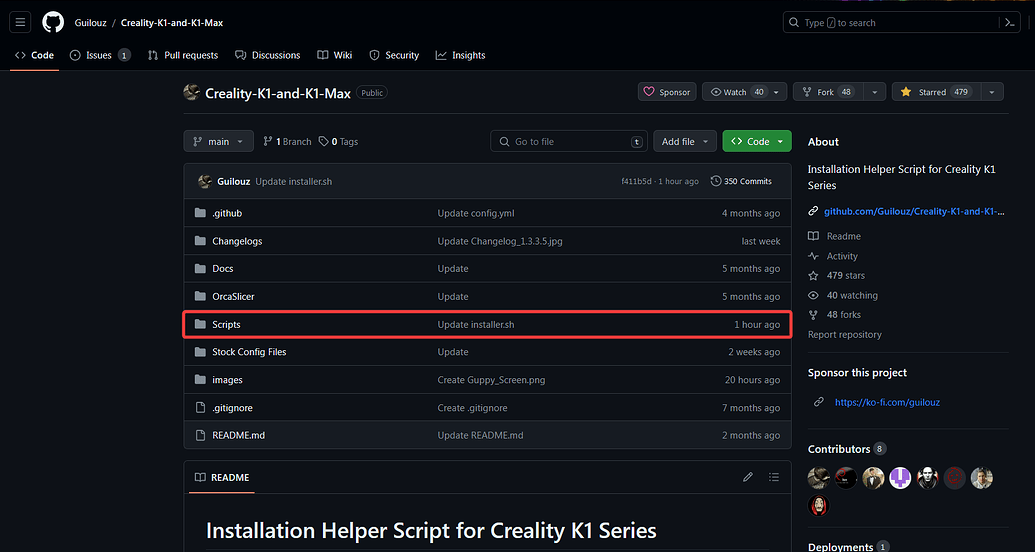Expand the Starred lists arrow

point(992,92)
